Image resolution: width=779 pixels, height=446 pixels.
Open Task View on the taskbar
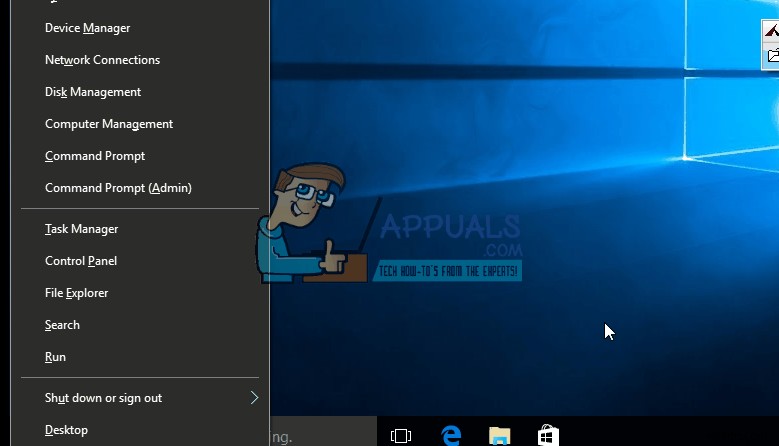coord(401,436)
